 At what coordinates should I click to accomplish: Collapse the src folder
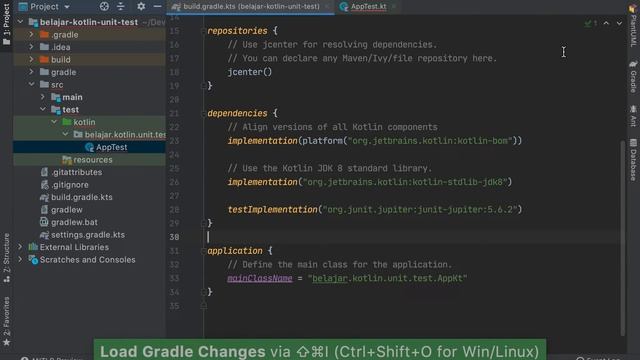31,84
